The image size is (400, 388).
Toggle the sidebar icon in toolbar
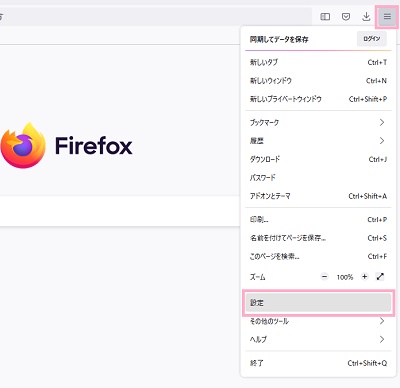pyautogui.click(x=325, y=16)
